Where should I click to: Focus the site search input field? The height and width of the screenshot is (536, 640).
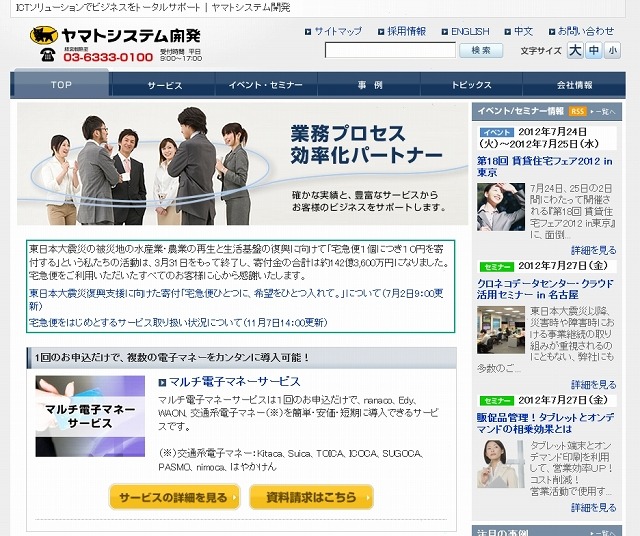click(x=390, y=51)
